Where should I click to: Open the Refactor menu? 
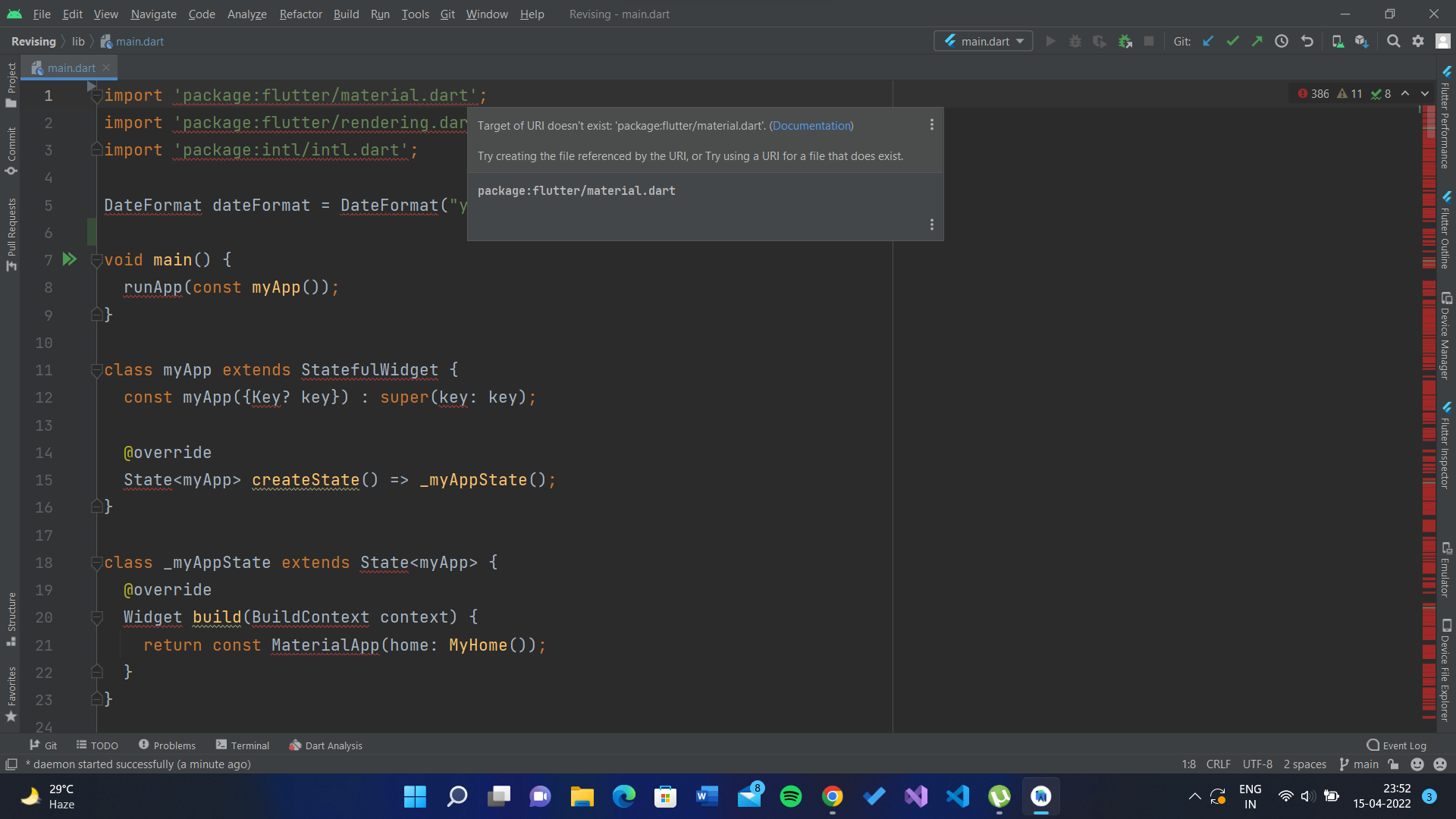pyautogui.click(x=300, y=14)
